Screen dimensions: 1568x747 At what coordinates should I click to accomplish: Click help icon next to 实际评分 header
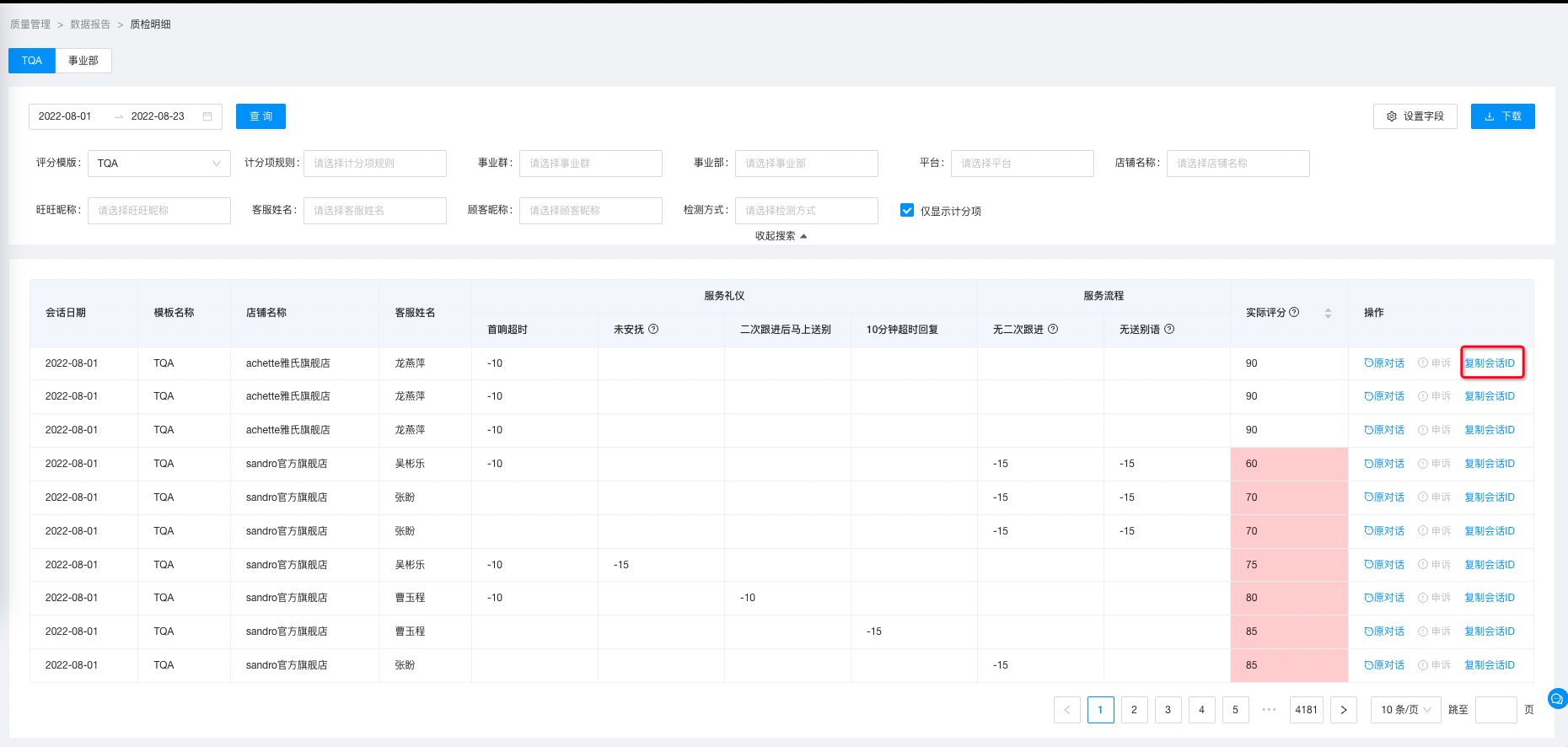1294,312
